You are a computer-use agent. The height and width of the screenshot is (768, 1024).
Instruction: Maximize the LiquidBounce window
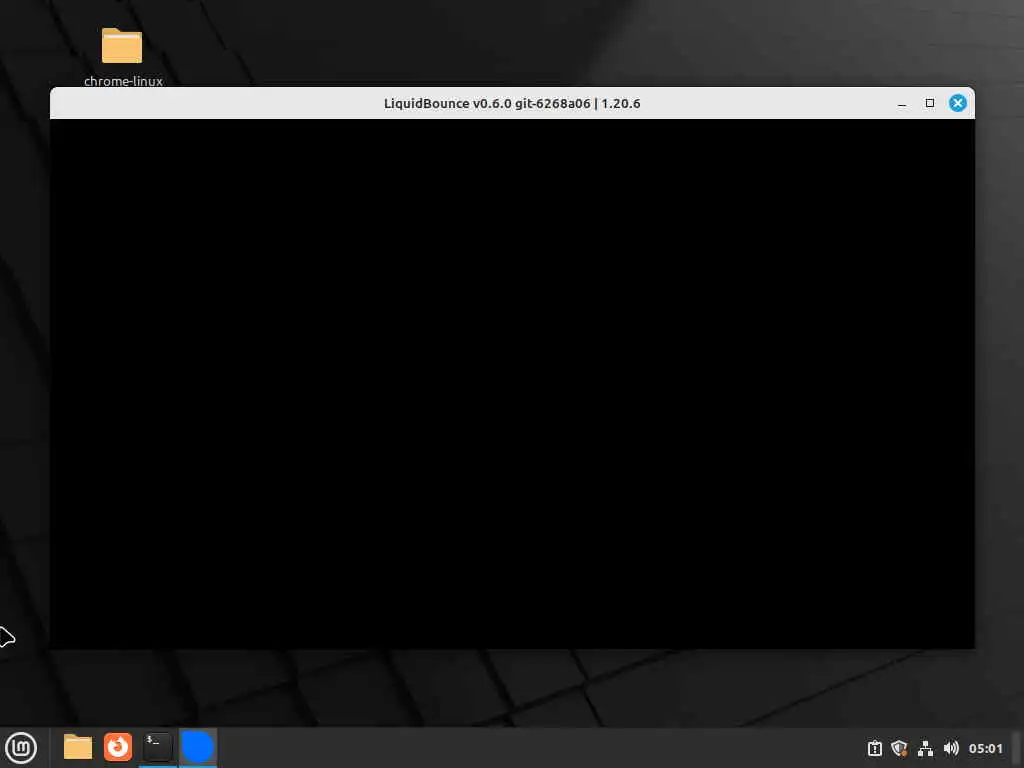pyautogui.click(x=930, y=103)
